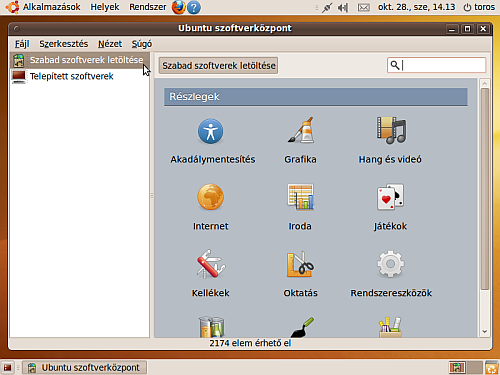500x375 pixels.
Task: Click the status bar text 2174 elem érhető el
Action: point(250,343)
